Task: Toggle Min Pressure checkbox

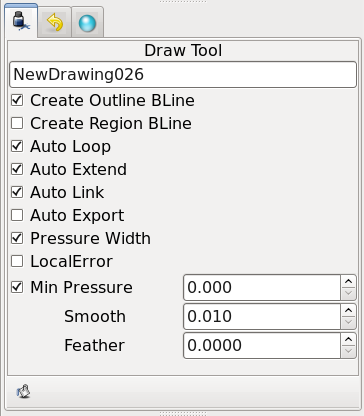Action: [17, 287]
